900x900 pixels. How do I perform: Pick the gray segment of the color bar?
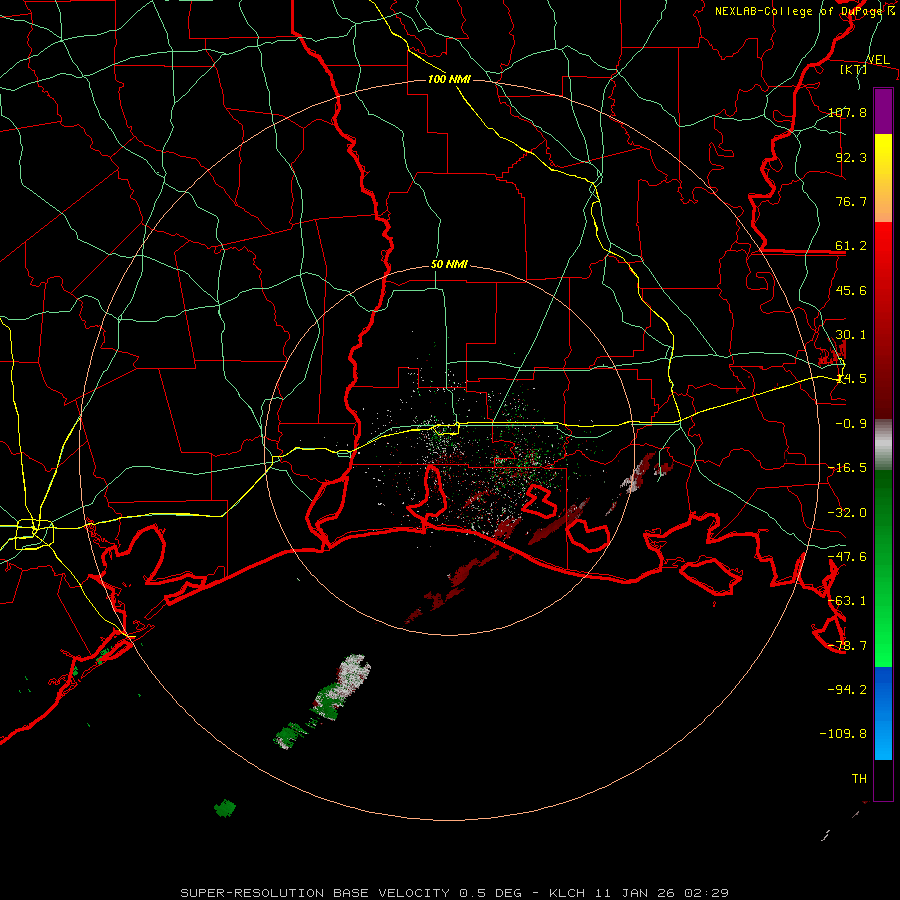pyautogui.click(x=883, y=445)
